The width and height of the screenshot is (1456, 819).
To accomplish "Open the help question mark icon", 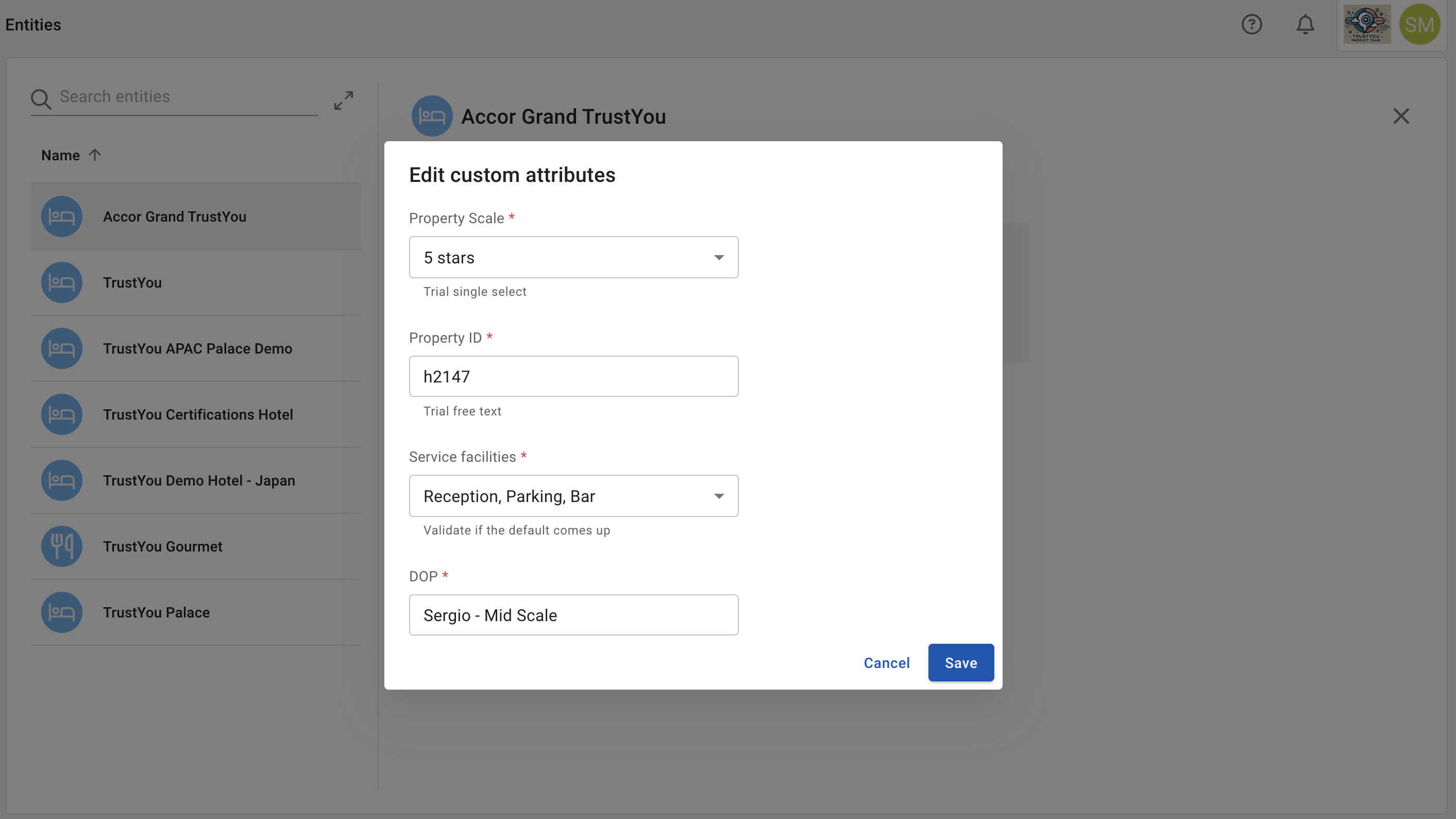I will tap(1251, 24).
